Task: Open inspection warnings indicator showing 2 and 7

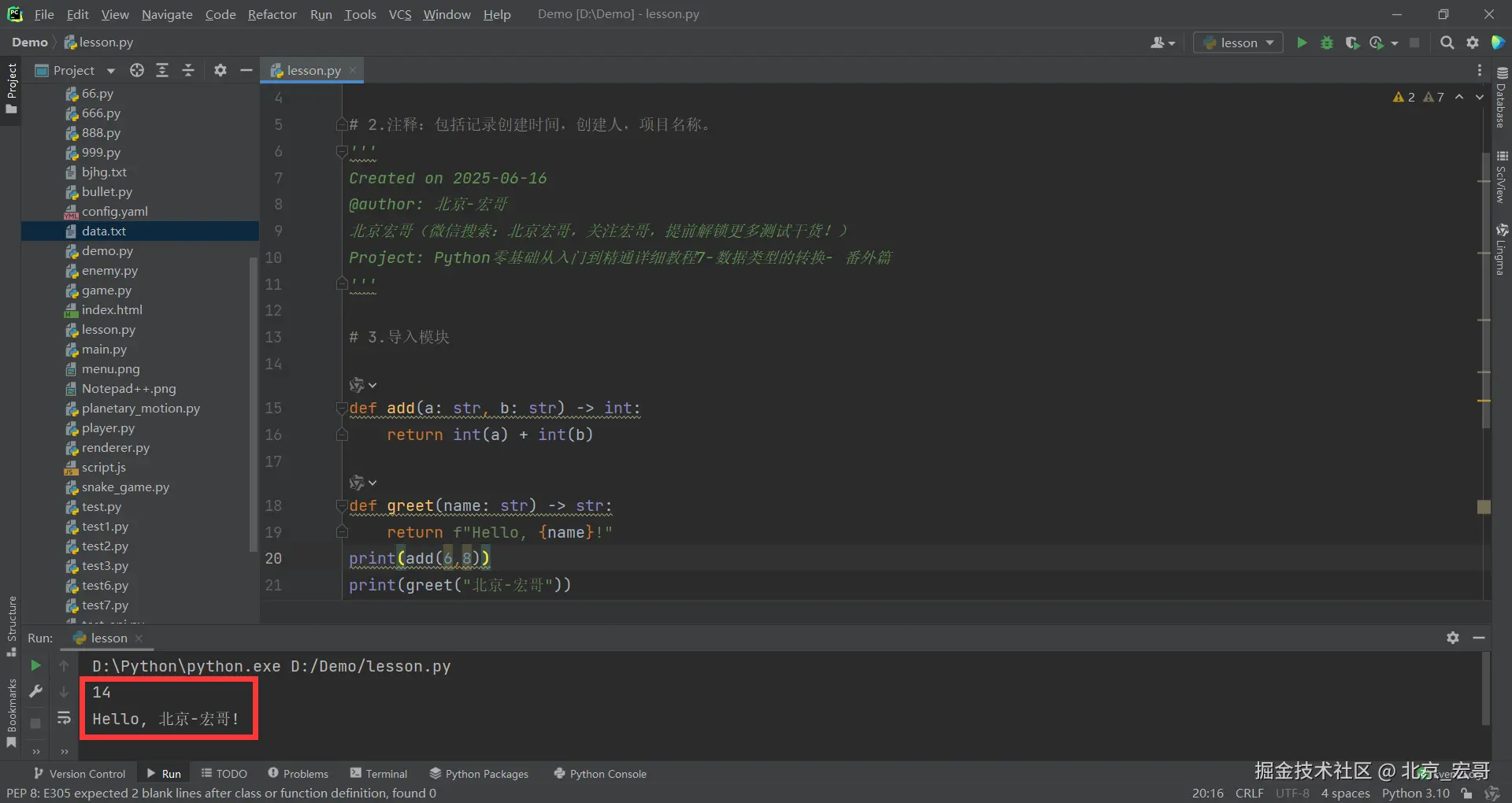Action: [1418, 97]
